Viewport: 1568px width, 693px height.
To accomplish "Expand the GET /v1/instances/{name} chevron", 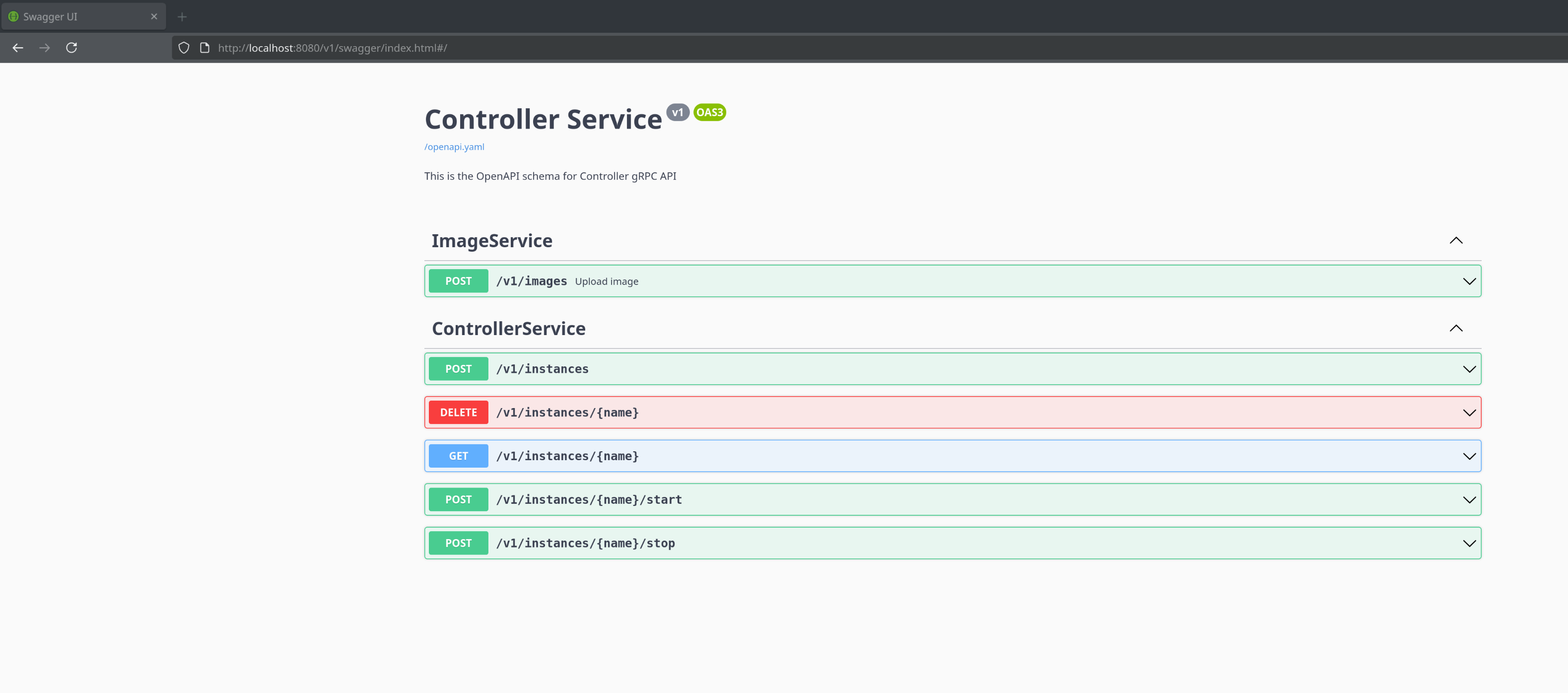I will pyautogui.click(x=1469, y=456).
